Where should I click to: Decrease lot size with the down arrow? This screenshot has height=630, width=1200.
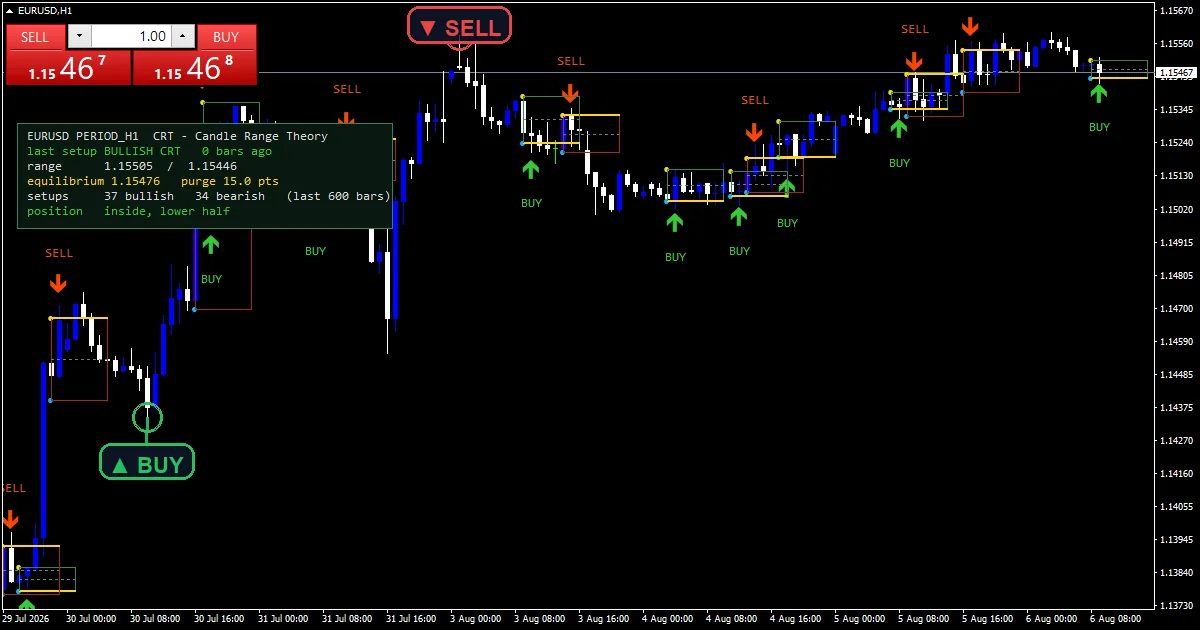click(79, 37)
